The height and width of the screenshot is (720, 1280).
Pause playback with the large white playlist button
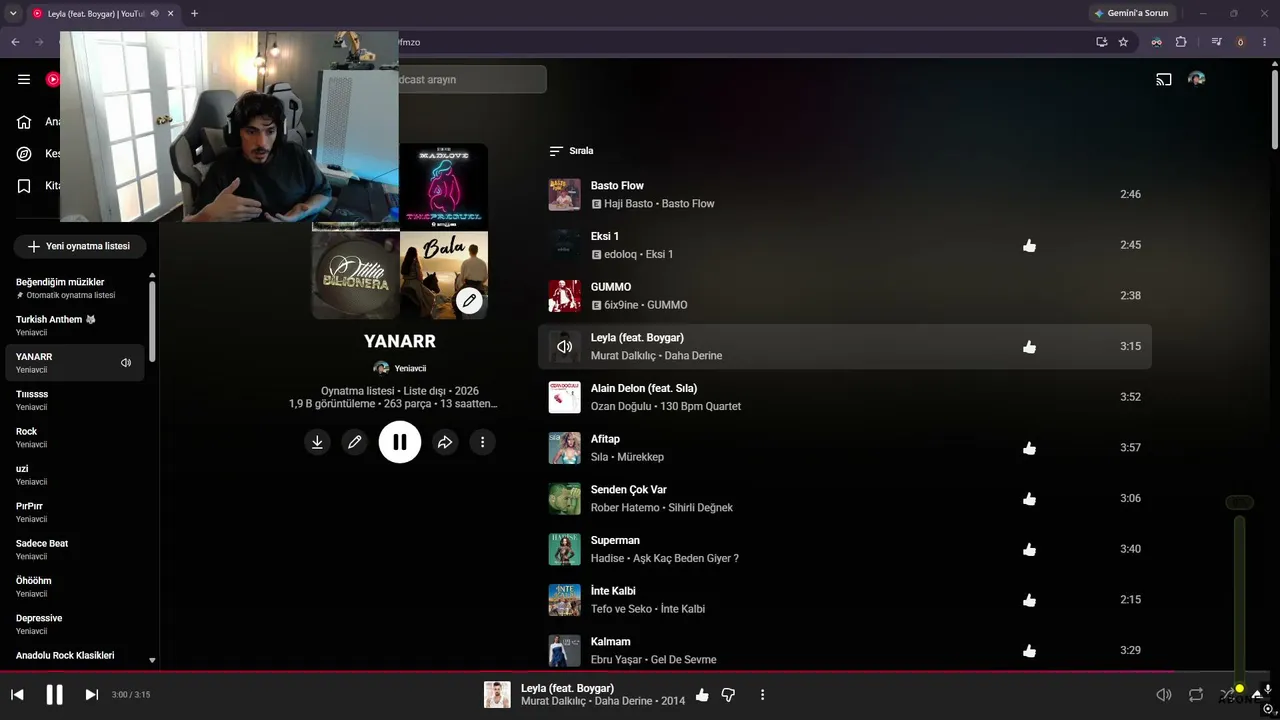coord(400,442)
